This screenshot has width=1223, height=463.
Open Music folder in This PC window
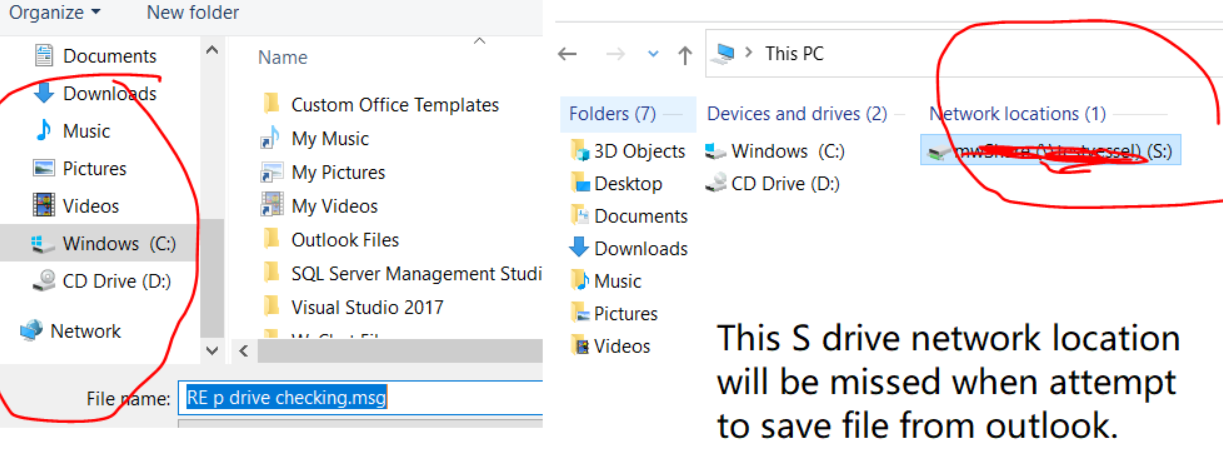click(x=606, y=281)
